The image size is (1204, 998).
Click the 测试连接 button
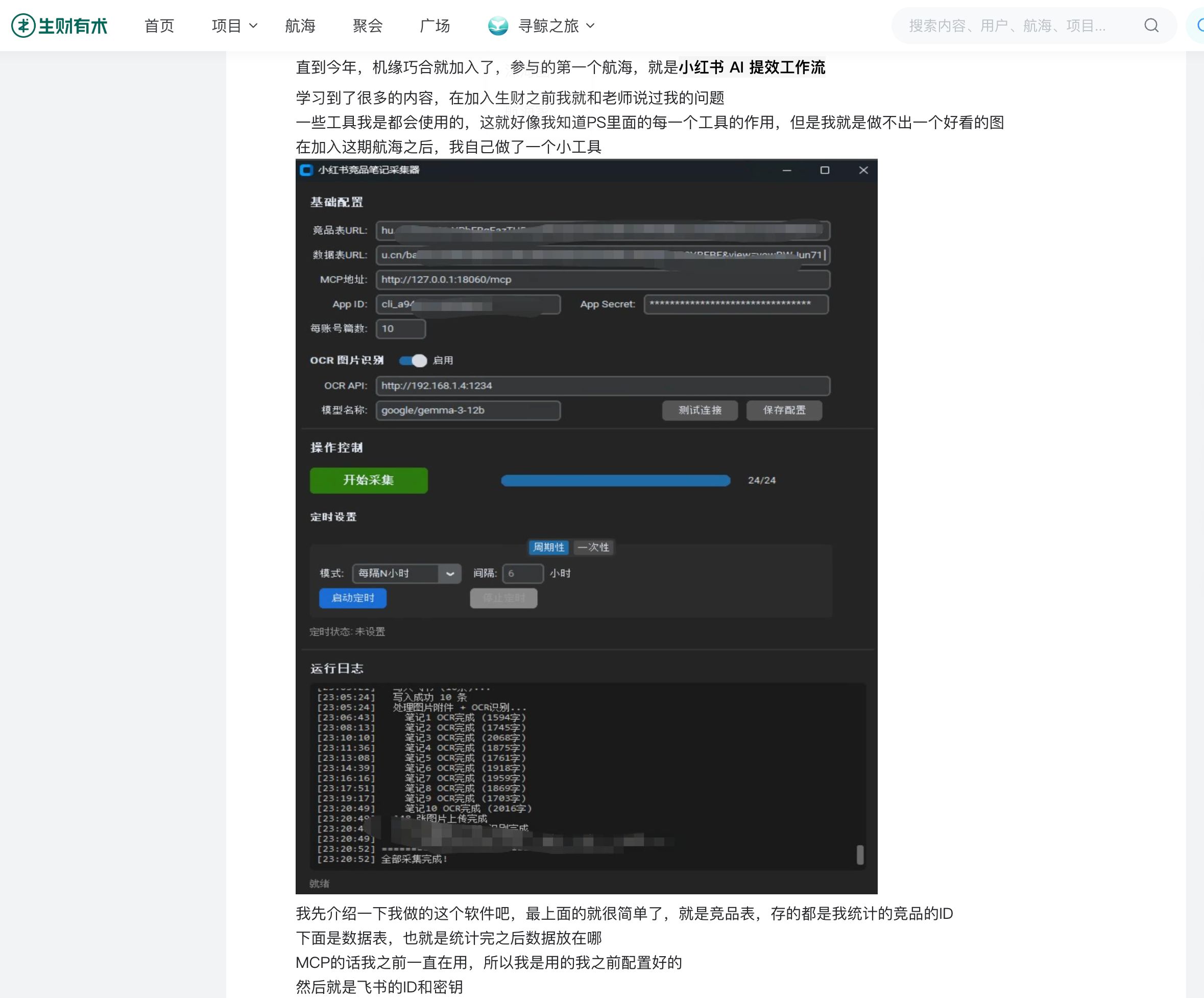pyautogui.click(x=700, y=411)
